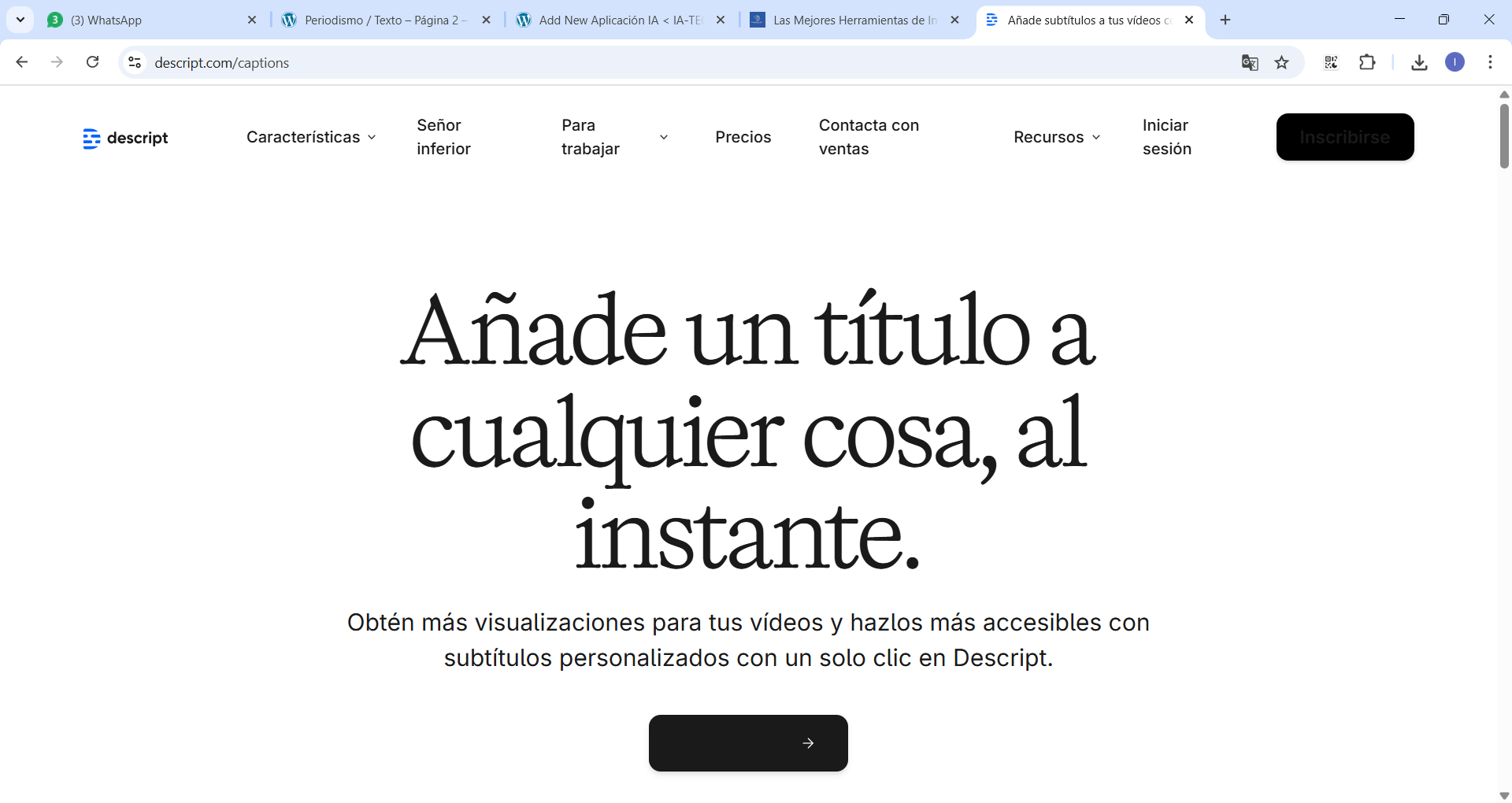Image resolution: width=1512 pixels, height=803 pixels.
Task: Open the tab search chevron
Action: [x=20, y=20]
